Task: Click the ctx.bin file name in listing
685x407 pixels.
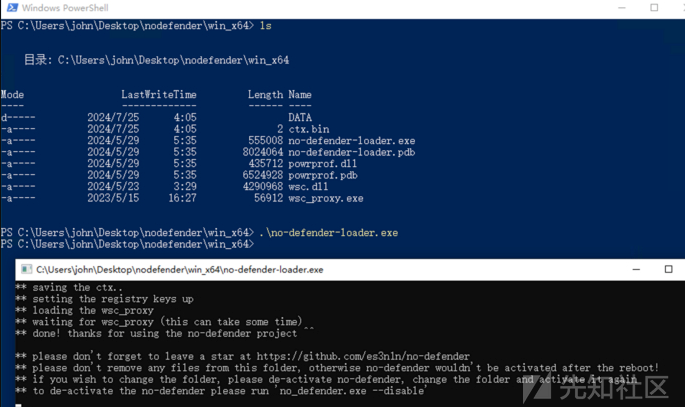Action: click(308, 129)
